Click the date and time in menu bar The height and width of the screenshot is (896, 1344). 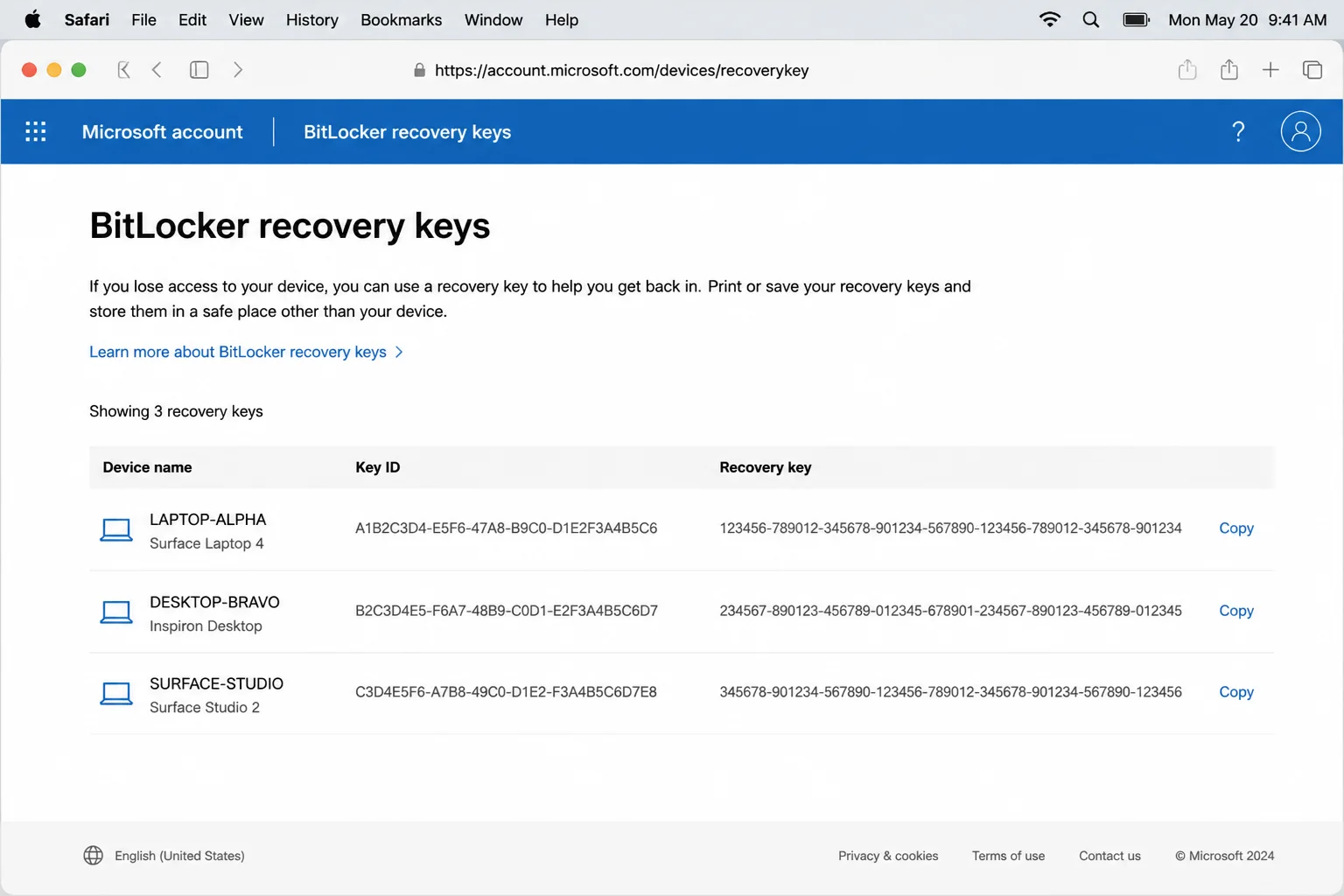click(x=1248, y=19)
